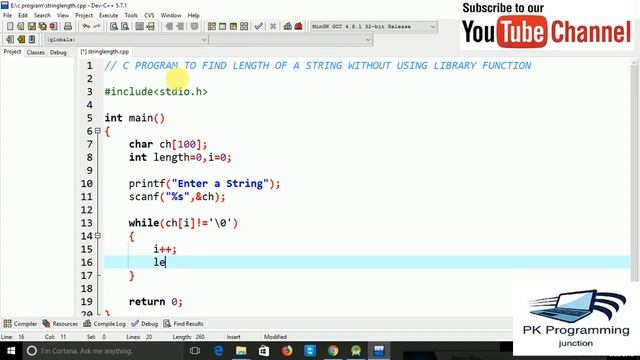Select the stringlength.cpp editor tab
The width and height of the screenshot is (640, 360).
[x=104, y=52]
